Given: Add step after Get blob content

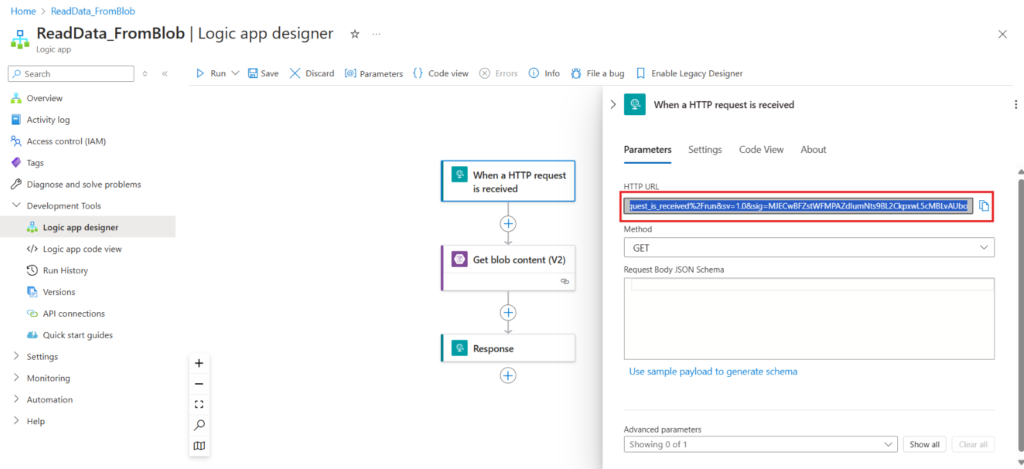Looking at the screenshot, I should pyautogui.click(x=508, y=312).
